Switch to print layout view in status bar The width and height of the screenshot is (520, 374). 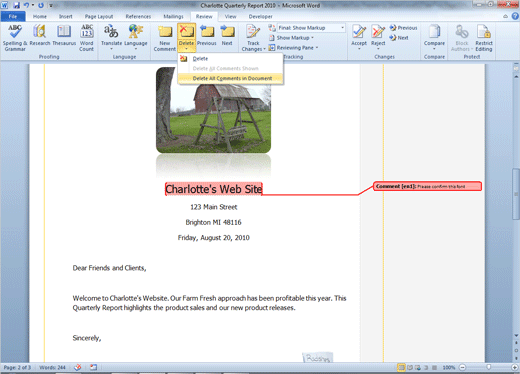pyautogui.click(x=401, y=367)
